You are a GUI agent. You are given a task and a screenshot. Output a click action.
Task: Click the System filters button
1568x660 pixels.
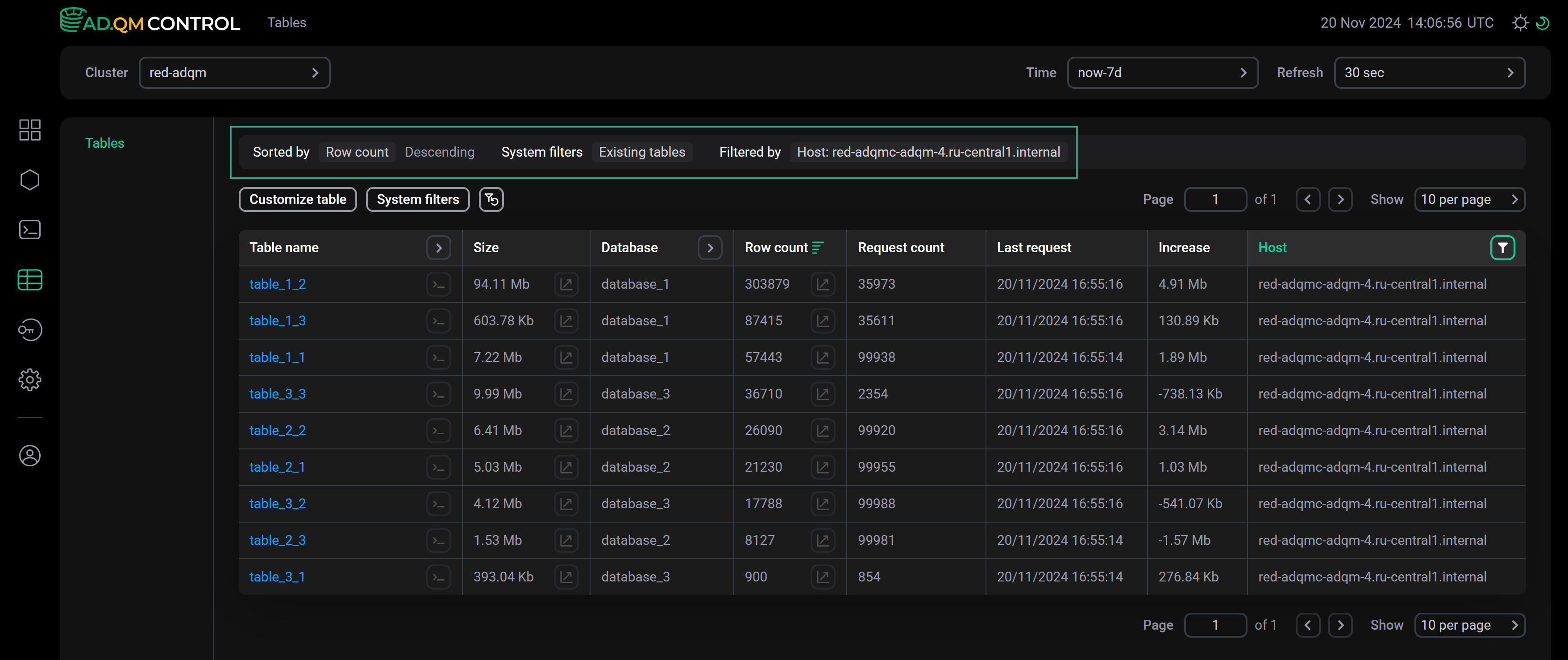pos(418,199)
